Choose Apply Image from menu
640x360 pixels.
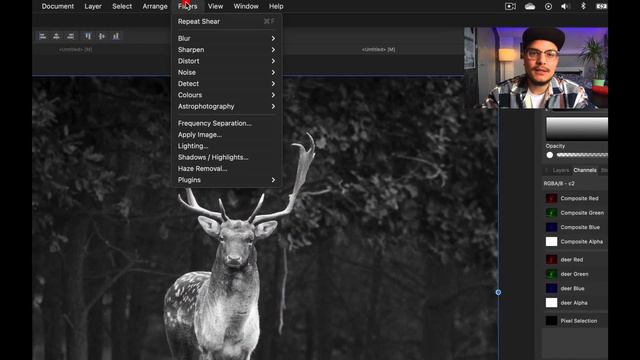(x=227, y=135)
